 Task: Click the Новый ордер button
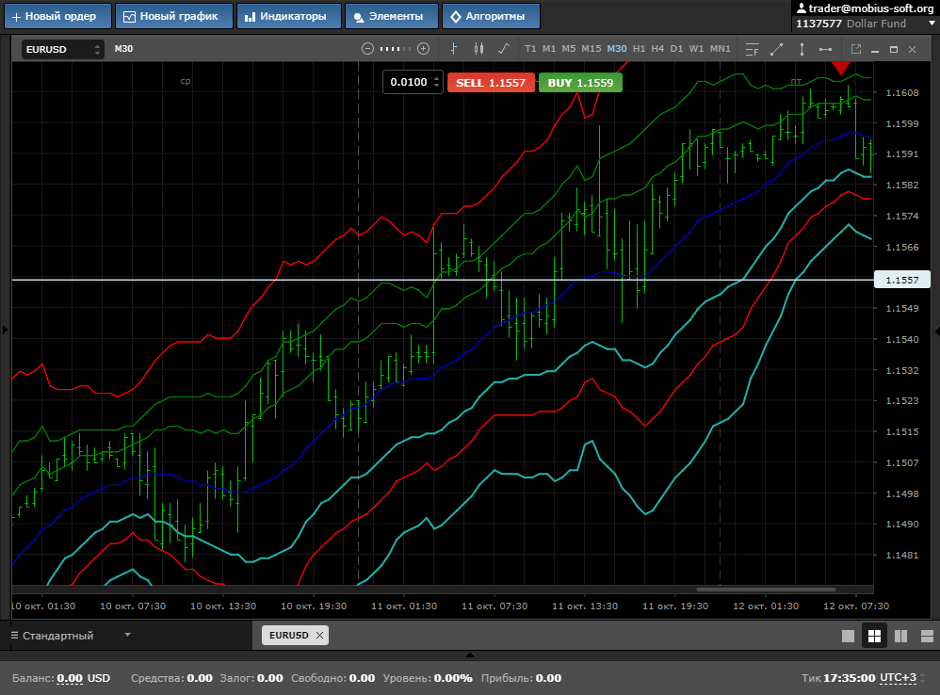58,16
